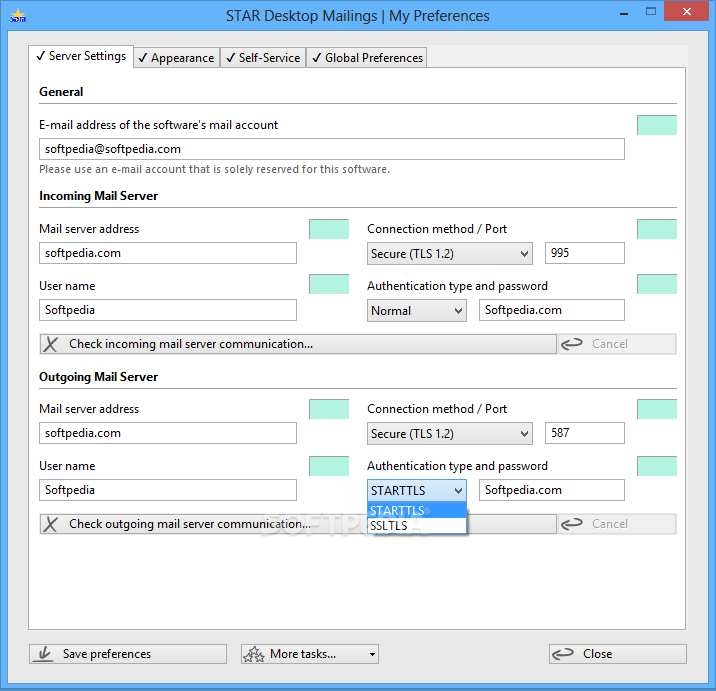Click the incoming password field
The image size is (716, 691).
tap(552, 310)
